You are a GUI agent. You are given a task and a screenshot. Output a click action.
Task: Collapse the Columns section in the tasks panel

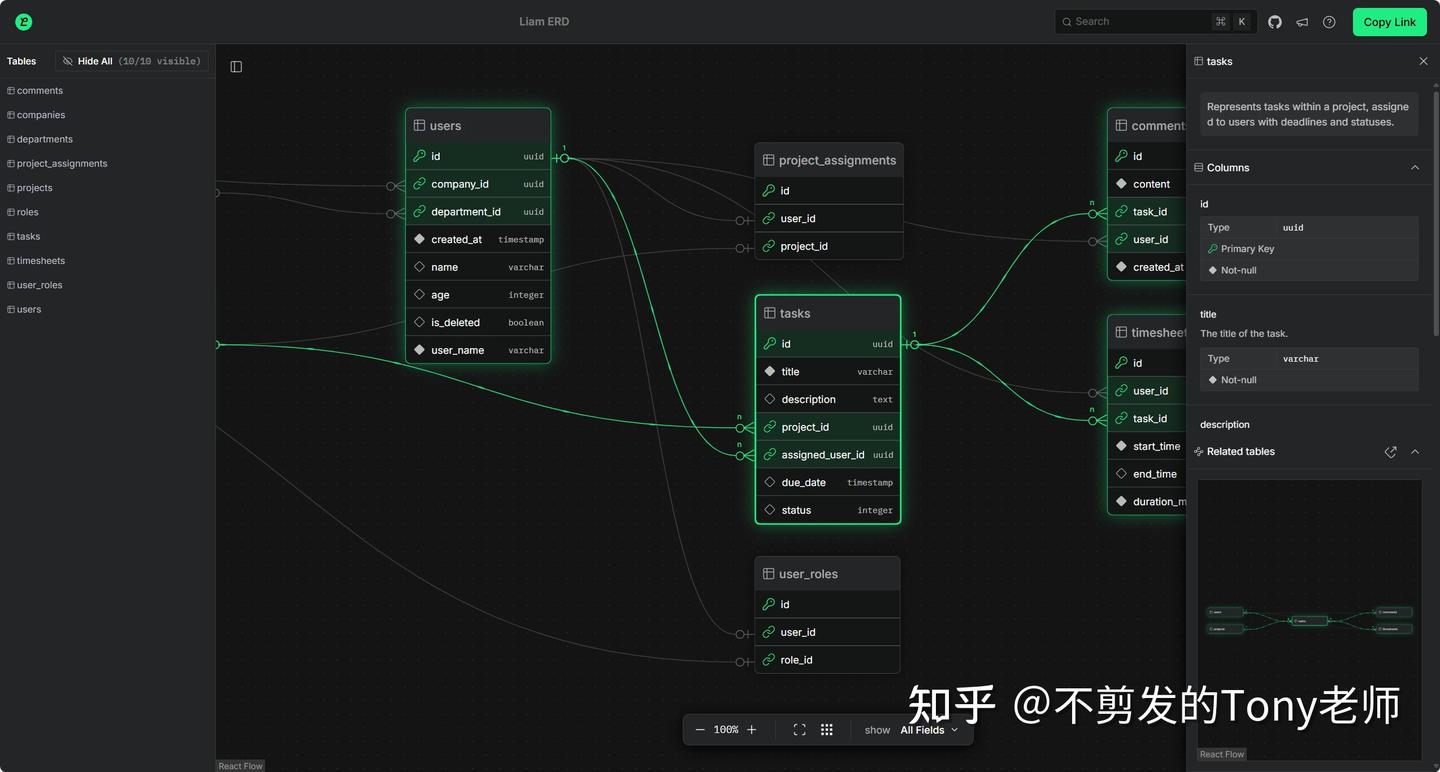tap(1415, 167)
